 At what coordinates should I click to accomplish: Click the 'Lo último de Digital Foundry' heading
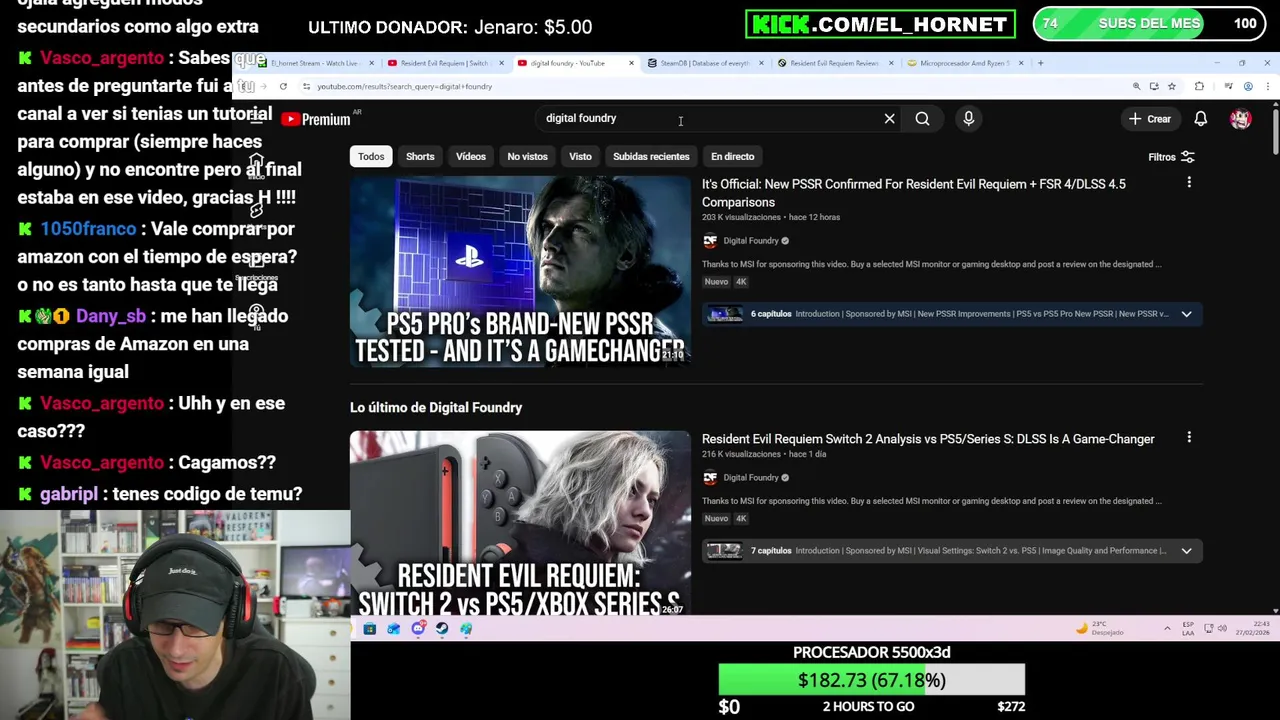[436, 408]
